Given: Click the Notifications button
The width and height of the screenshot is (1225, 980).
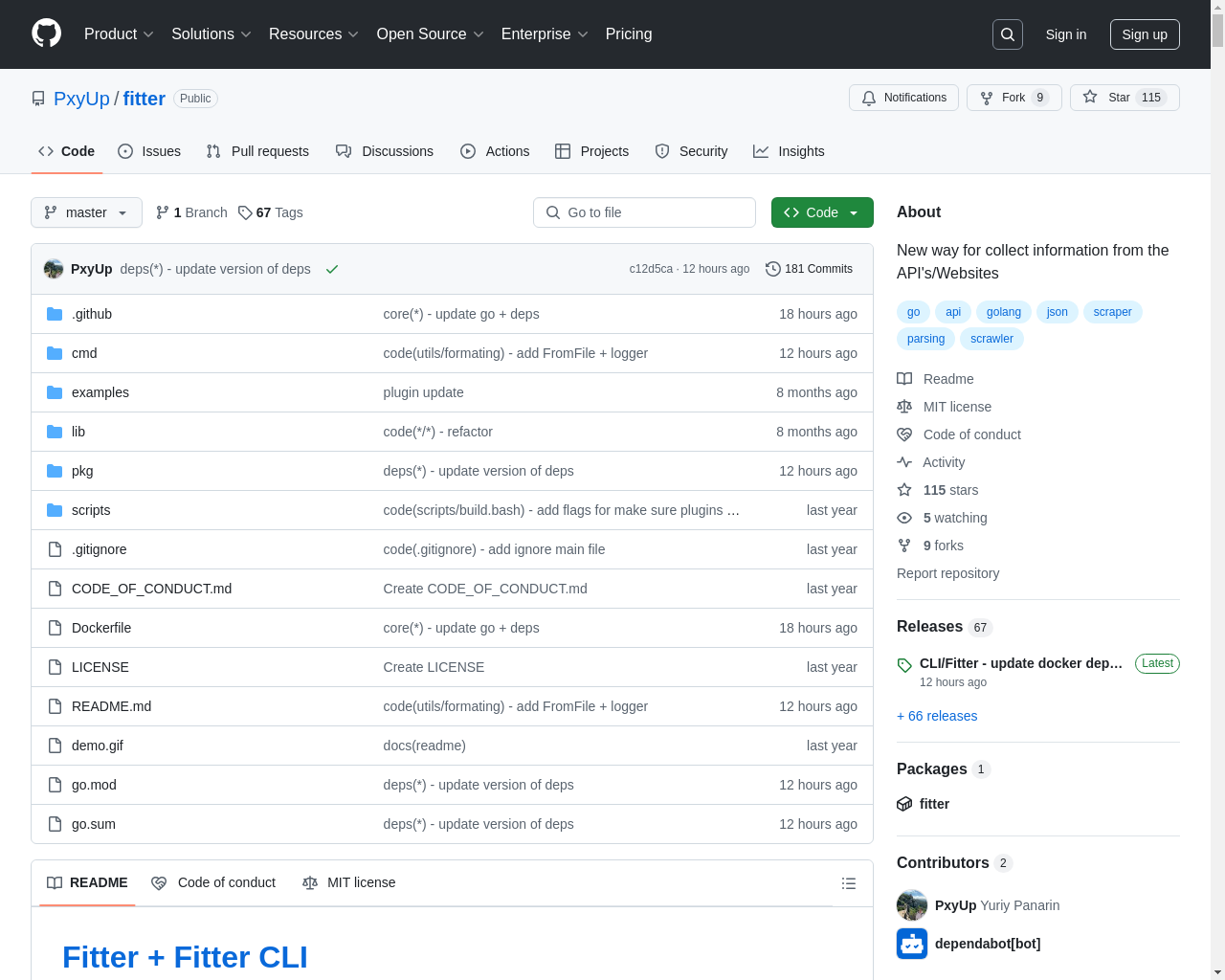Looking at the screenshot, I should (x=903, y=98).
